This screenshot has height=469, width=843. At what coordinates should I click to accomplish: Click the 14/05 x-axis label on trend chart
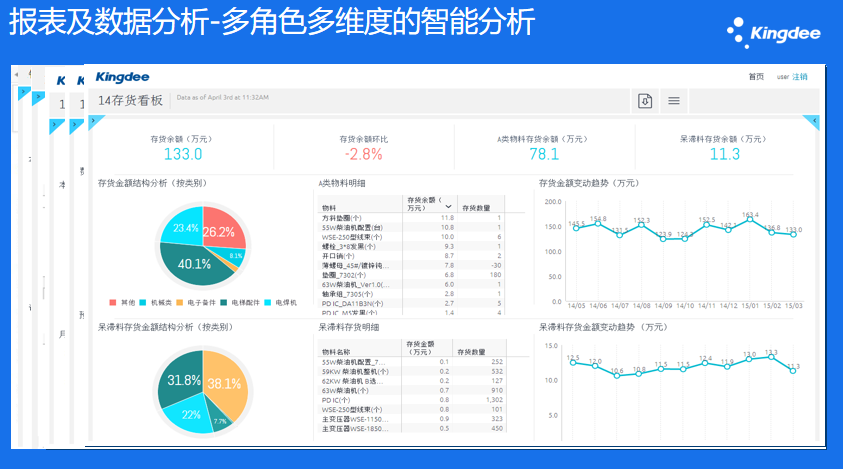[576, 305]
